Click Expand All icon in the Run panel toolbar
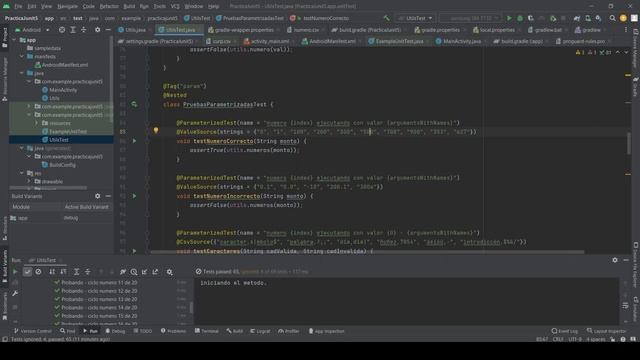This screenshot has height=360, width=640. click(x=76, y=272)
